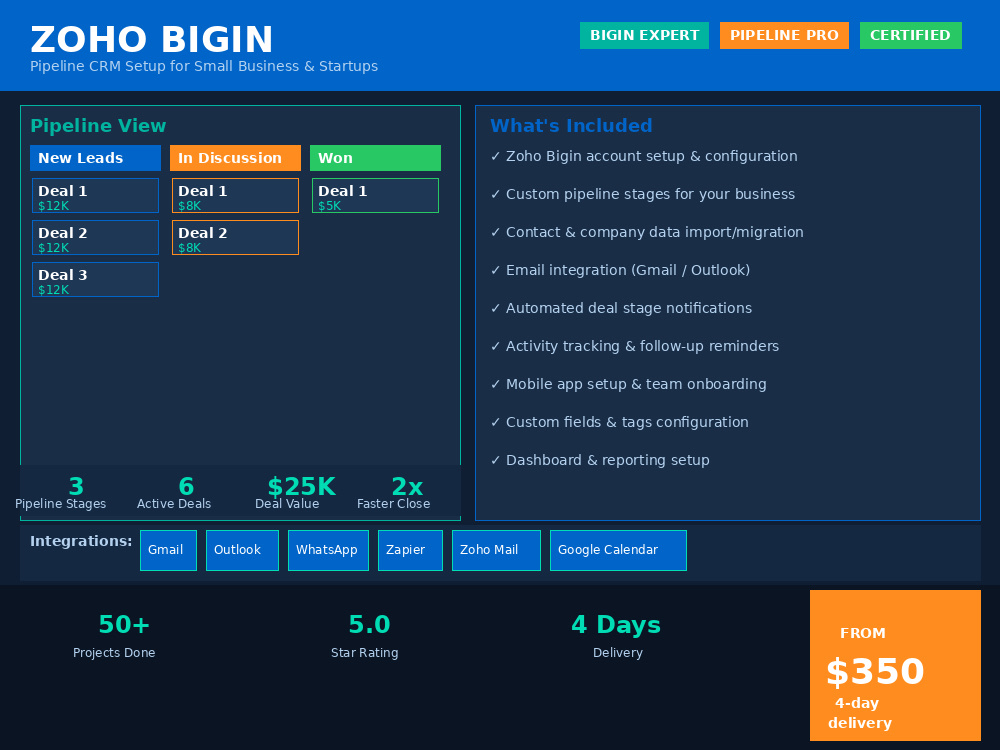Click the '3 Pipeline Stages' stat

coord(61,492)
